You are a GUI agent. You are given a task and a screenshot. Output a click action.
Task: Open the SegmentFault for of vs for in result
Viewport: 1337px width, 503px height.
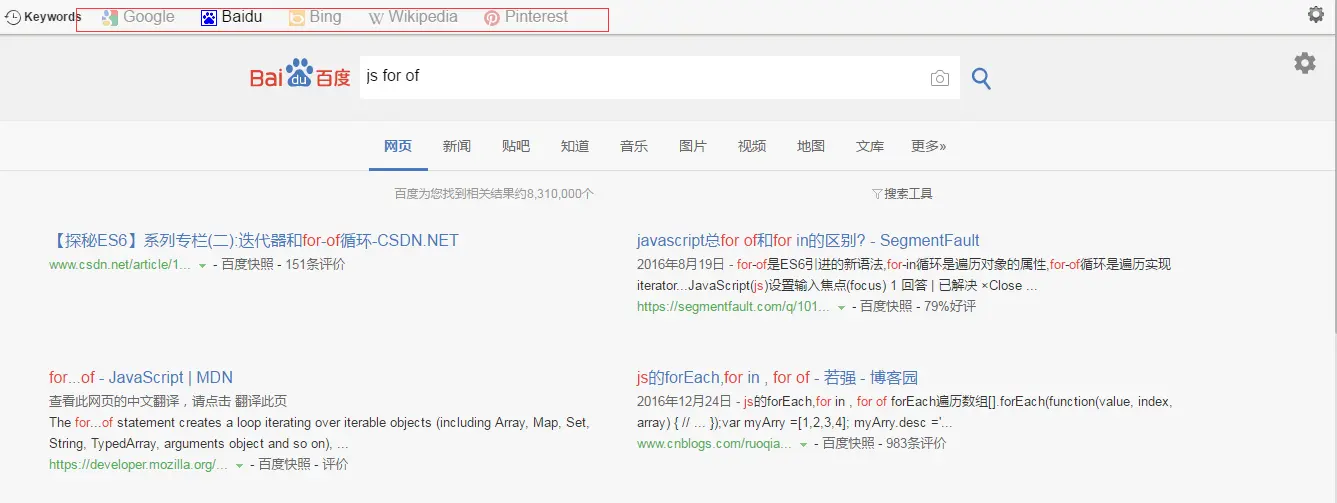(808, 240)
